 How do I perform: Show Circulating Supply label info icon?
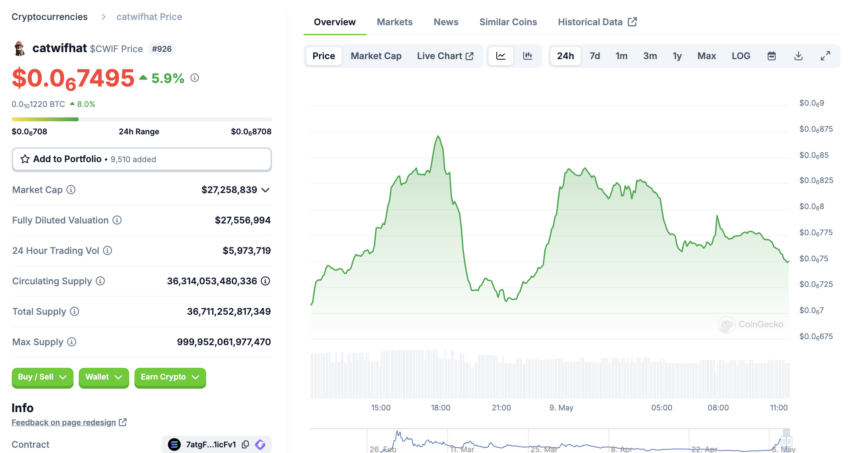point(100,281)
